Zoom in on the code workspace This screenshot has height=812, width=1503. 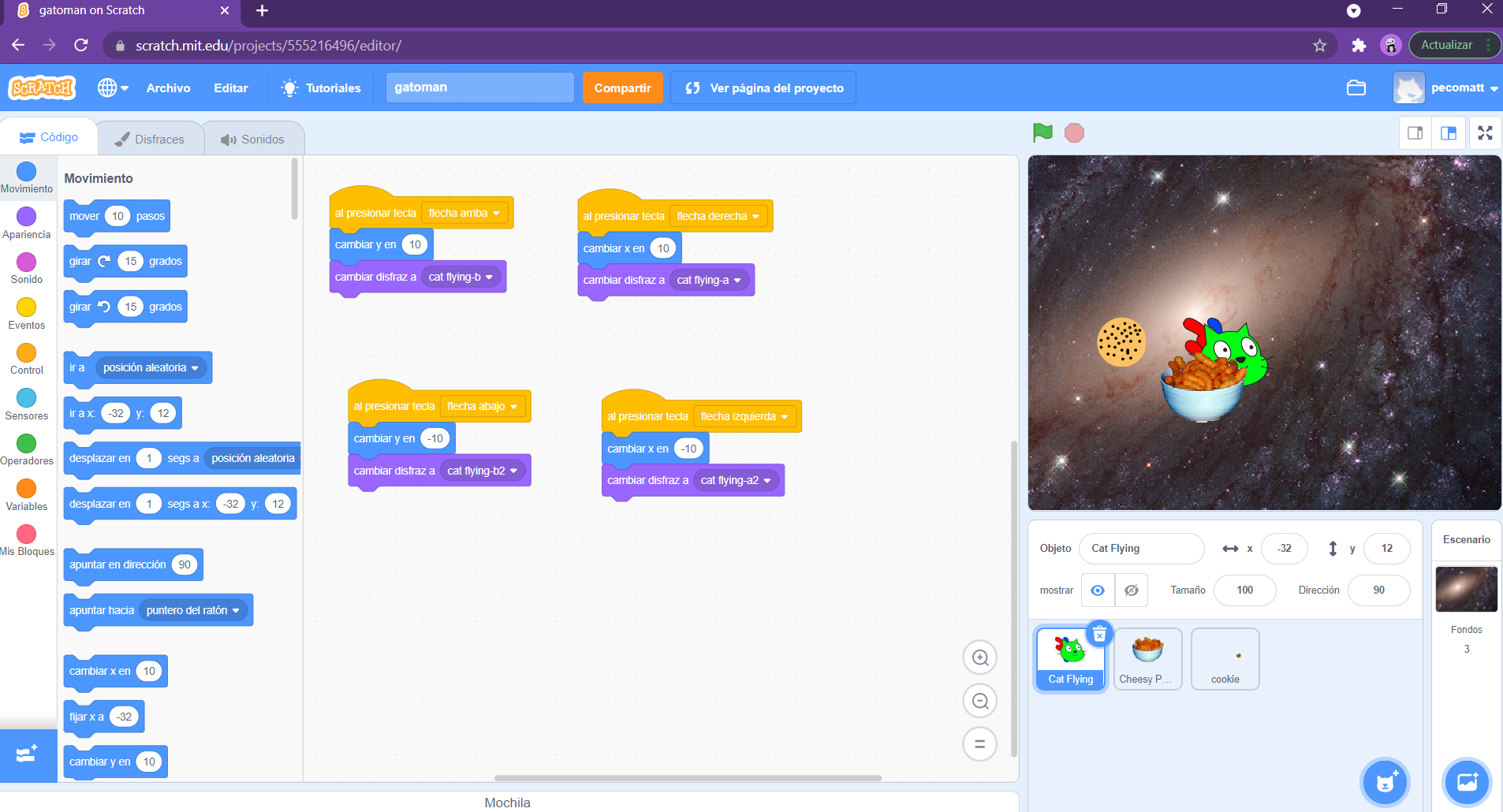[980, 657]
